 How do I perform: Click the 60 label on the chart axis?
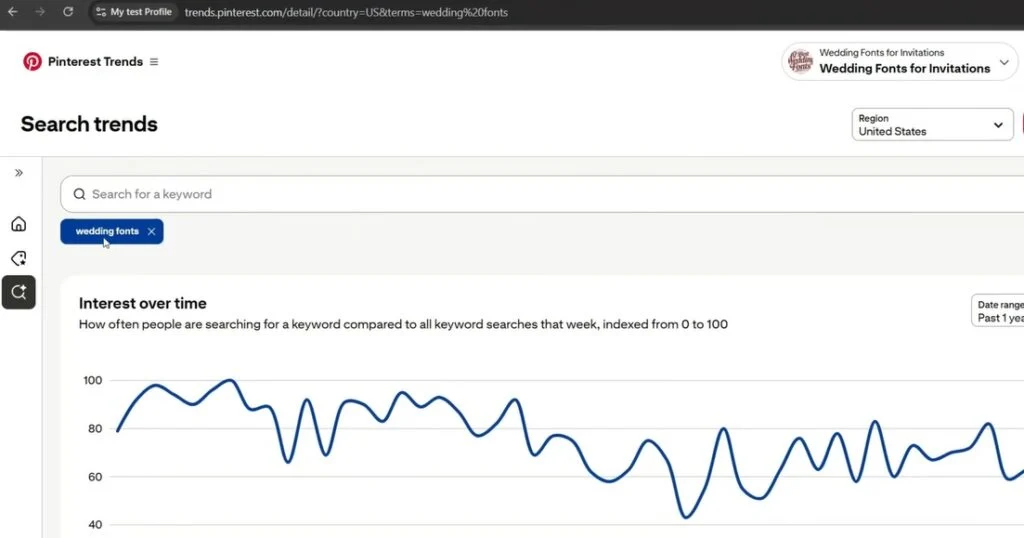pyautogui.click(x=95, y=477)
